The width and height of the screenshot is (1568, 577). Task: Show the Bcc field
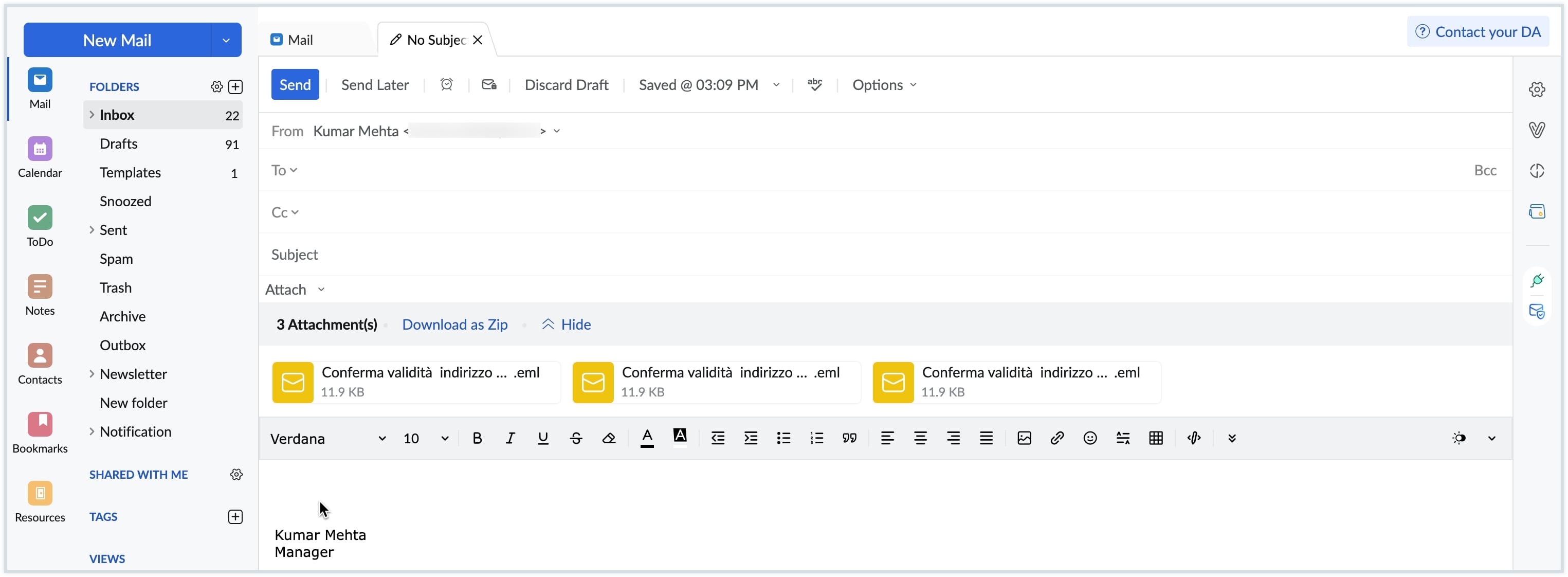tap(1485, 170)
